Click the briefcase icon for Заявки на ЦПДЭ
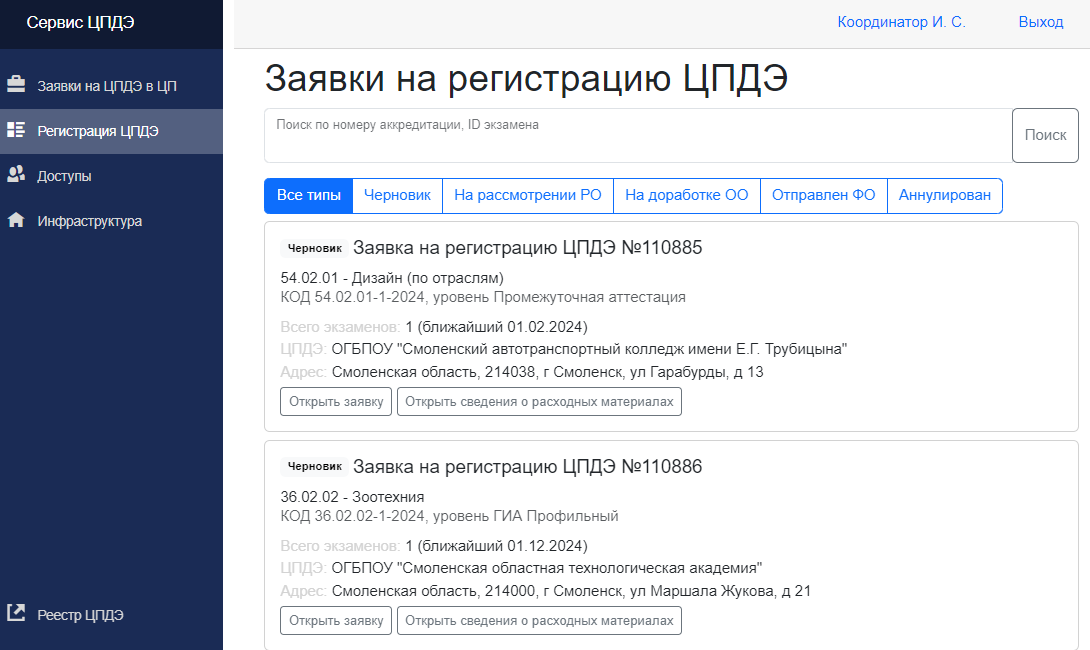This screenshot has height=650, width=1090. 16,85
